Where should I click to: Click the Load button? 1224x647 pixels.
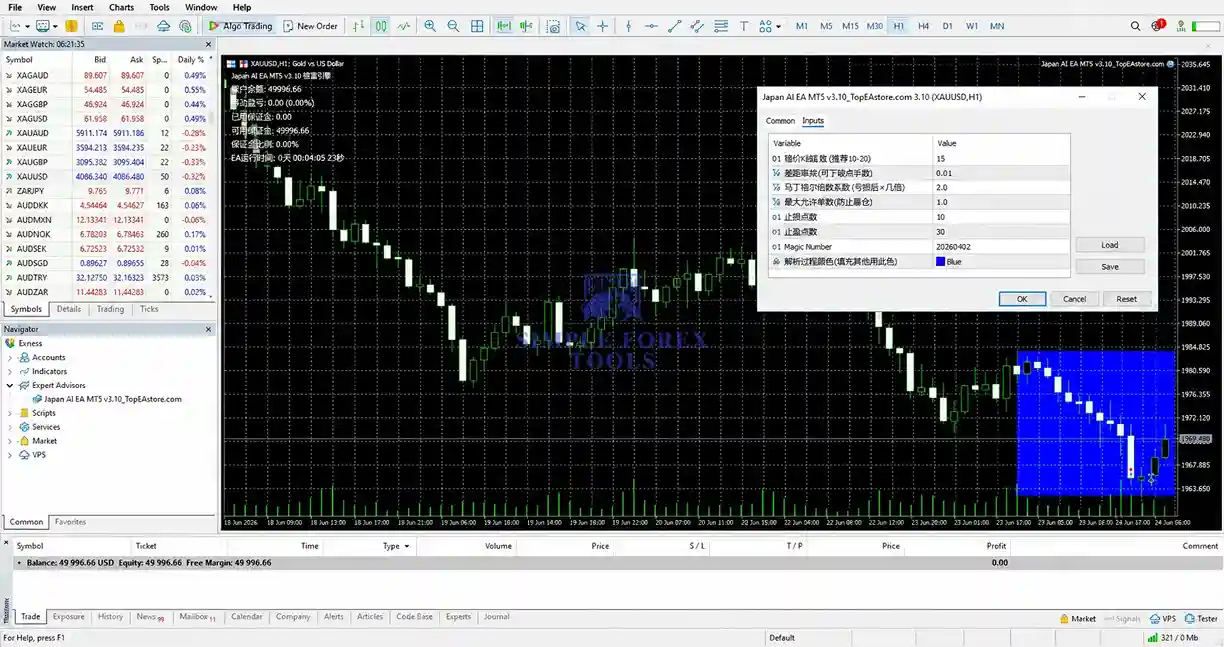point(1110,245)
